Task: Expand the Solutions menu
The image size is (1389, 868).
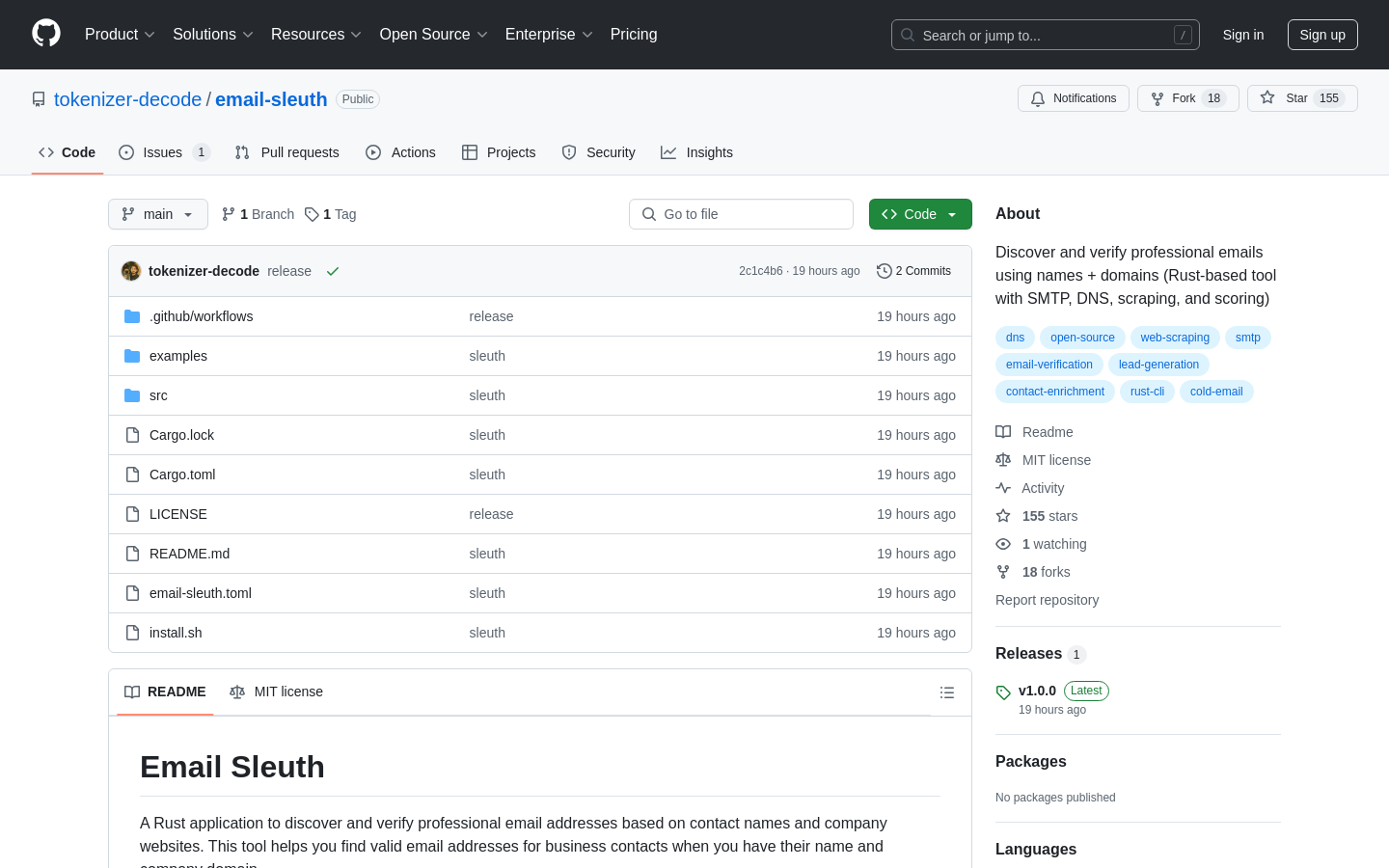Action: (x=213, y=35)
